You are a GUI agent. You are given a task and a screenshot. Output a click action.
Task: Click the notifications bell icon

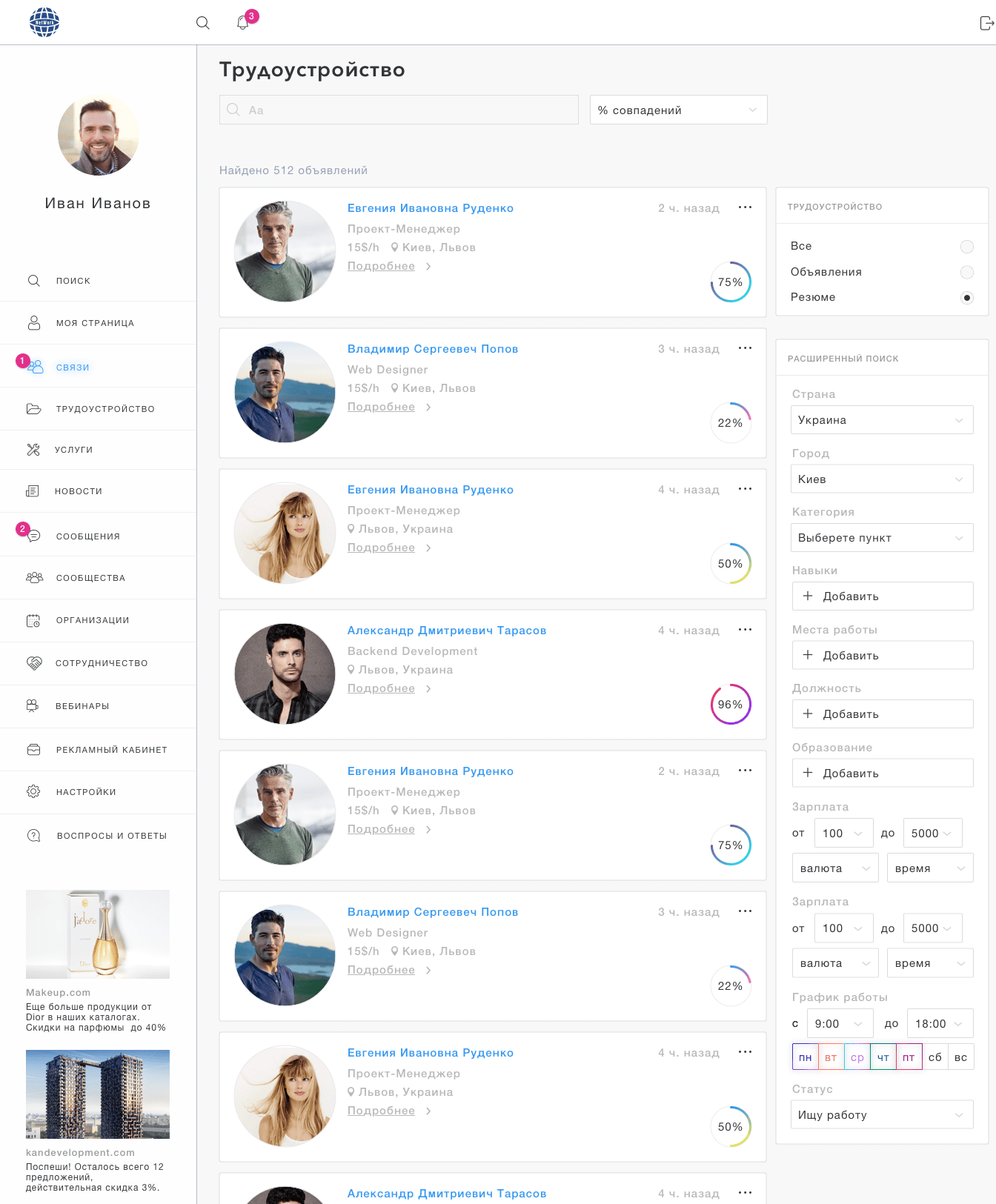click(x=243, y=23)
